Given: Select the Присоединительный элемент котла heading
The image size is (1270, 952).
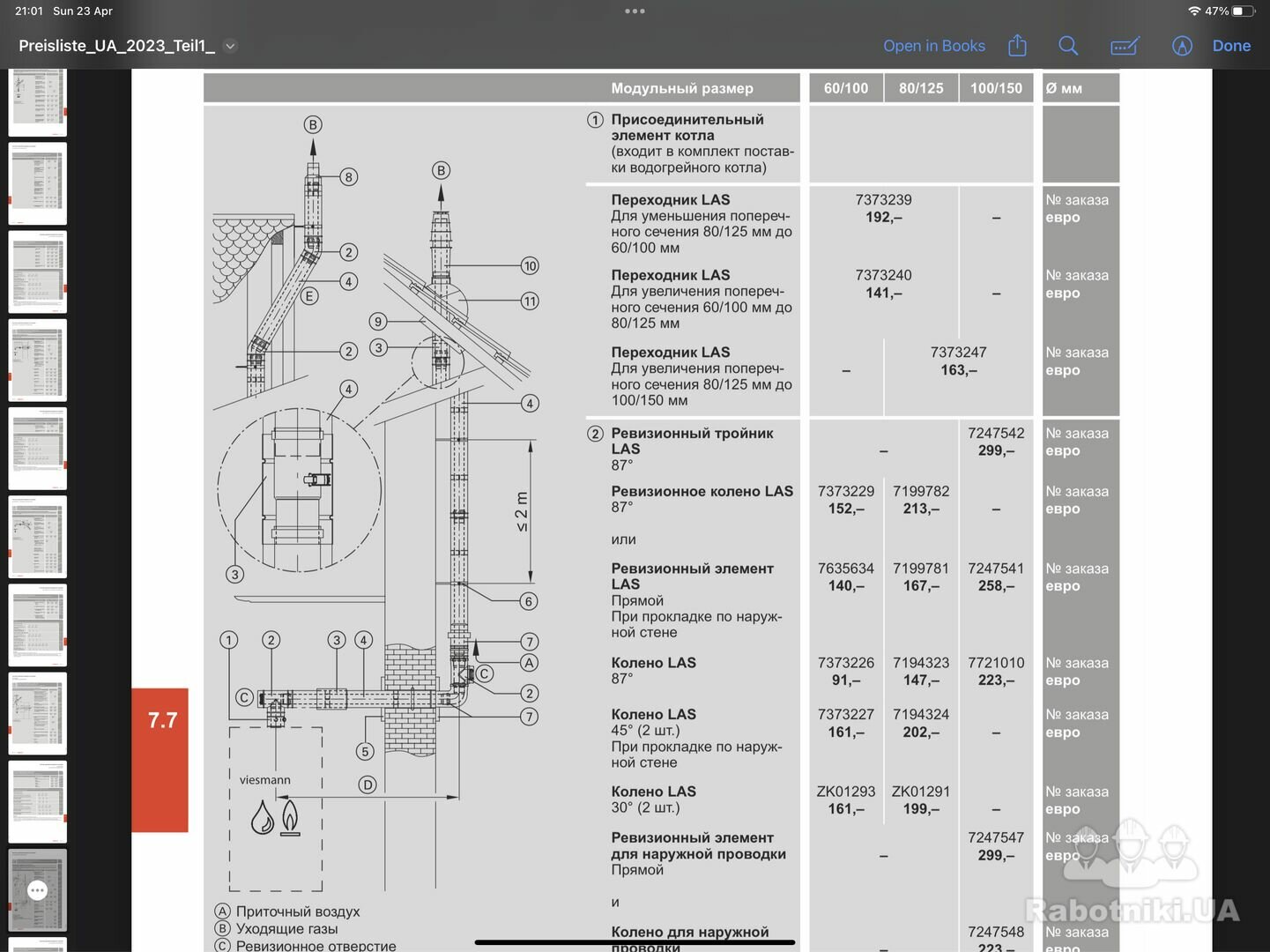Looking at the screenshot, I should point(687,127).
